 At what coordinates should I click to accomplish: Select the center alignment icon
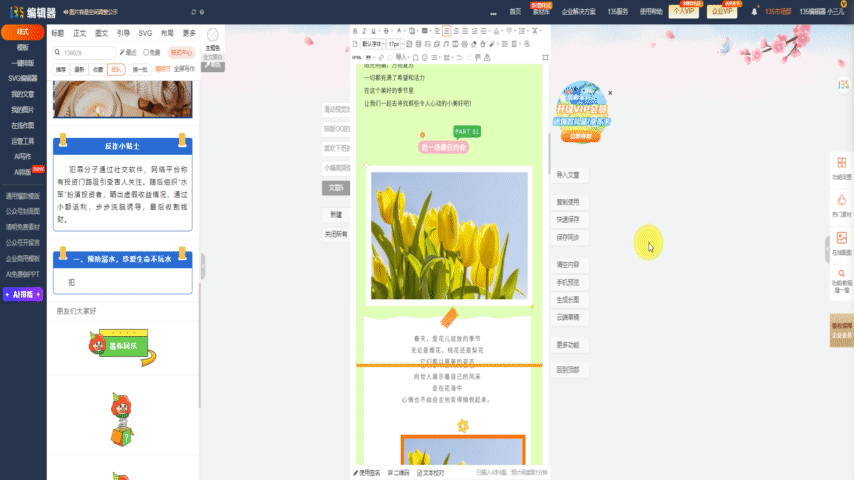coord(447,31)
